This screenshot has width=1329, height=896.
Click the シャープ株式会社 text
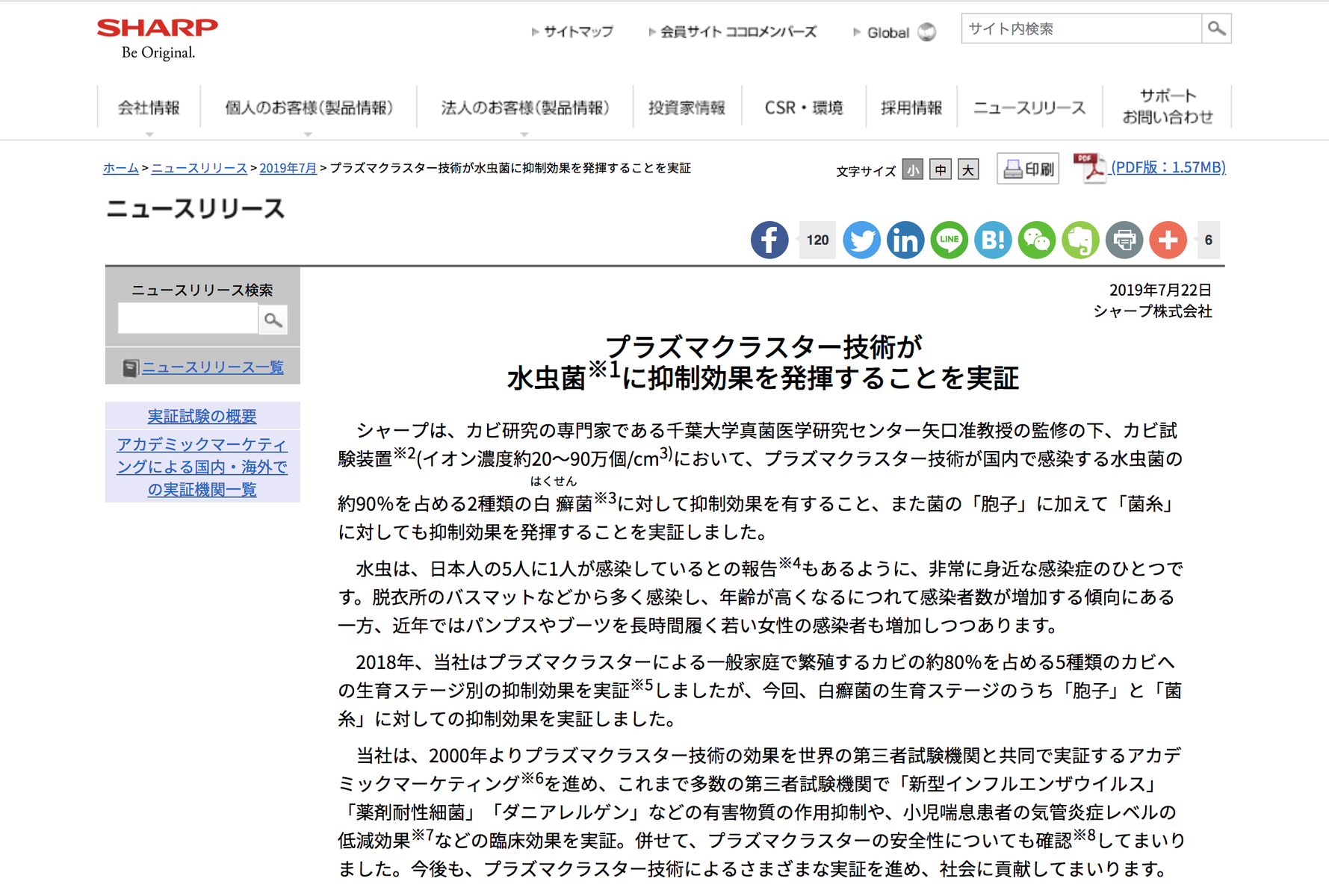[1153, 311]
